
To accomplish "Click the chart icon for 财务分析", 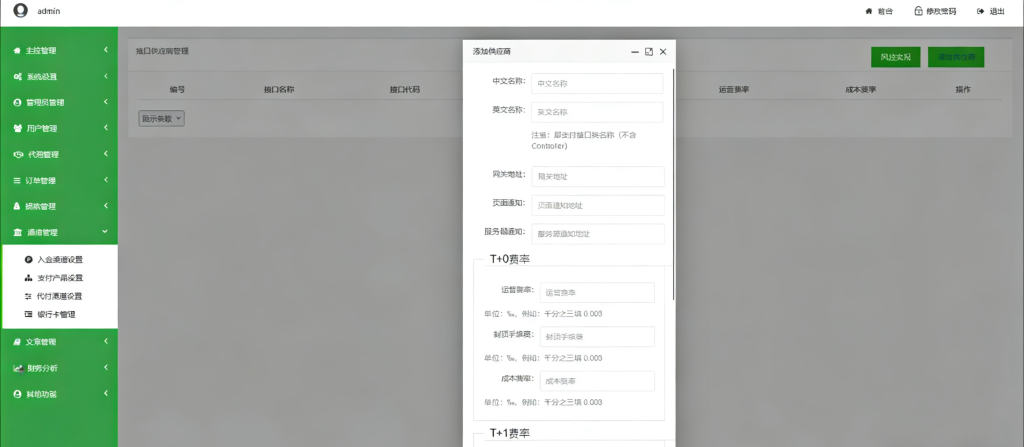I will [18, 368].
